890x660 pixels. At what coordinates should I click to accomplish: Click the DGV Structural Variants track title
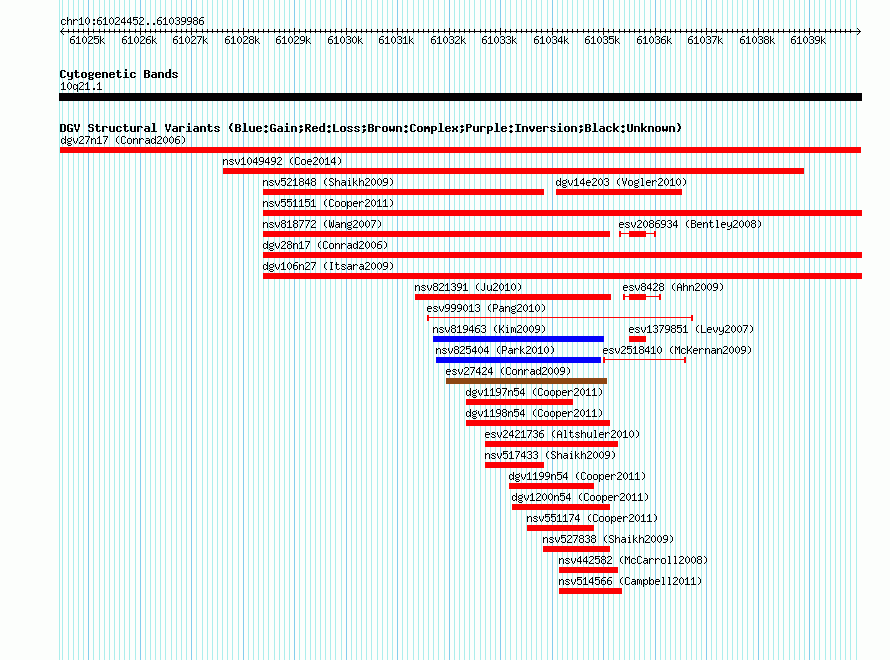(x=371, y=128)
